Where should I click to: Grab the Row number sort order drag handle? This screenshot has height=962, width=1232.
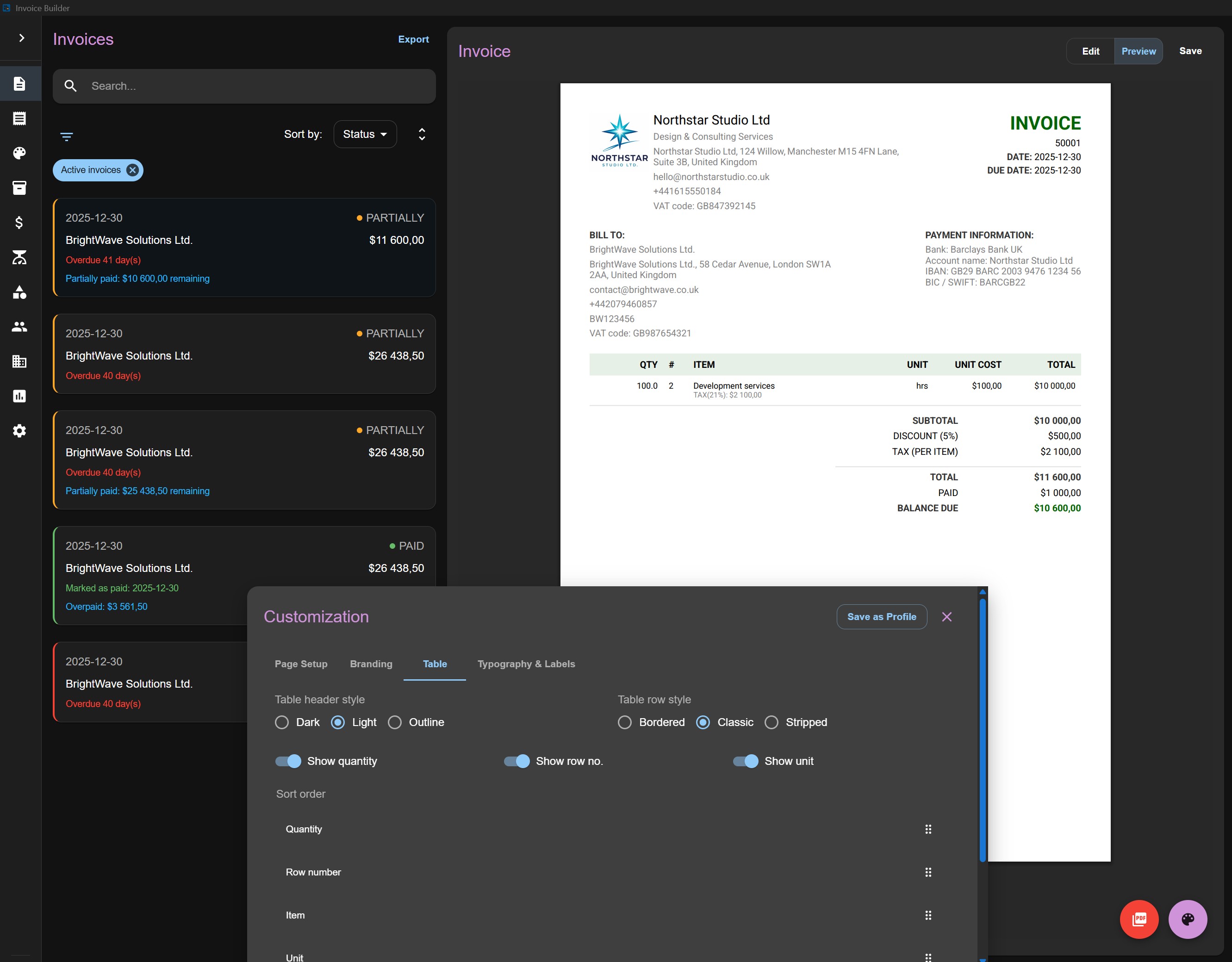[x=928, y=872]
